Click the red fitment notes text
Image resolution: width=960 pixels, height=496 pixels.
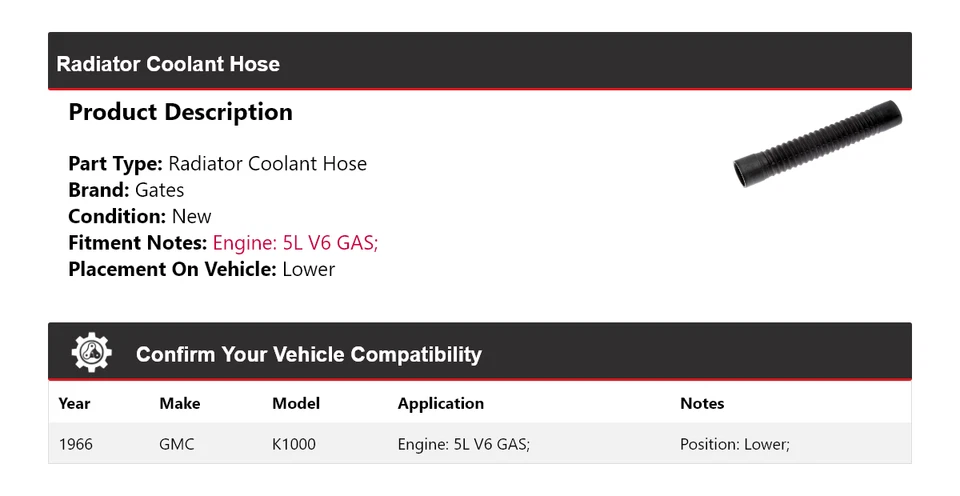pos(295,242)
